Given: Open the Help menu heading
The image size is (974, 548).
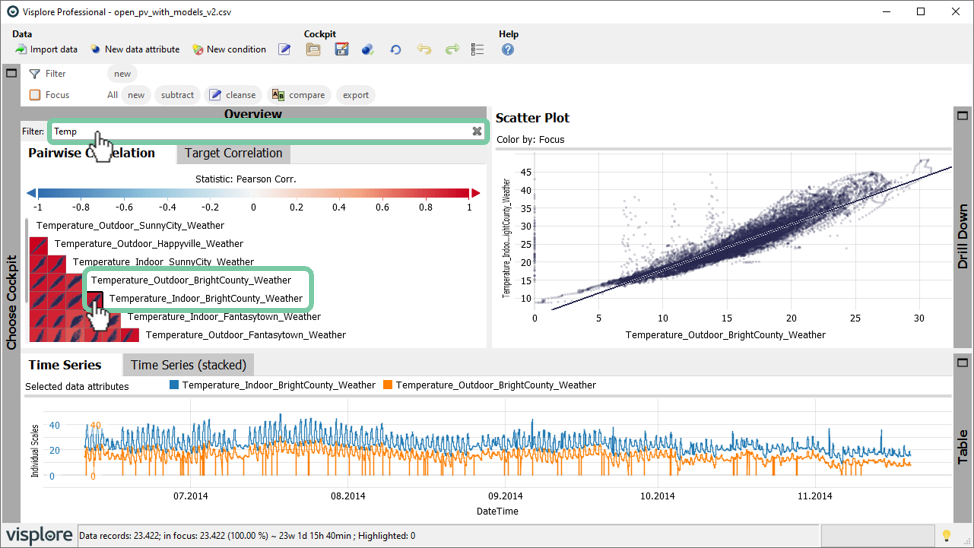Looking at the screenshot, I should (x=508, y=34).
